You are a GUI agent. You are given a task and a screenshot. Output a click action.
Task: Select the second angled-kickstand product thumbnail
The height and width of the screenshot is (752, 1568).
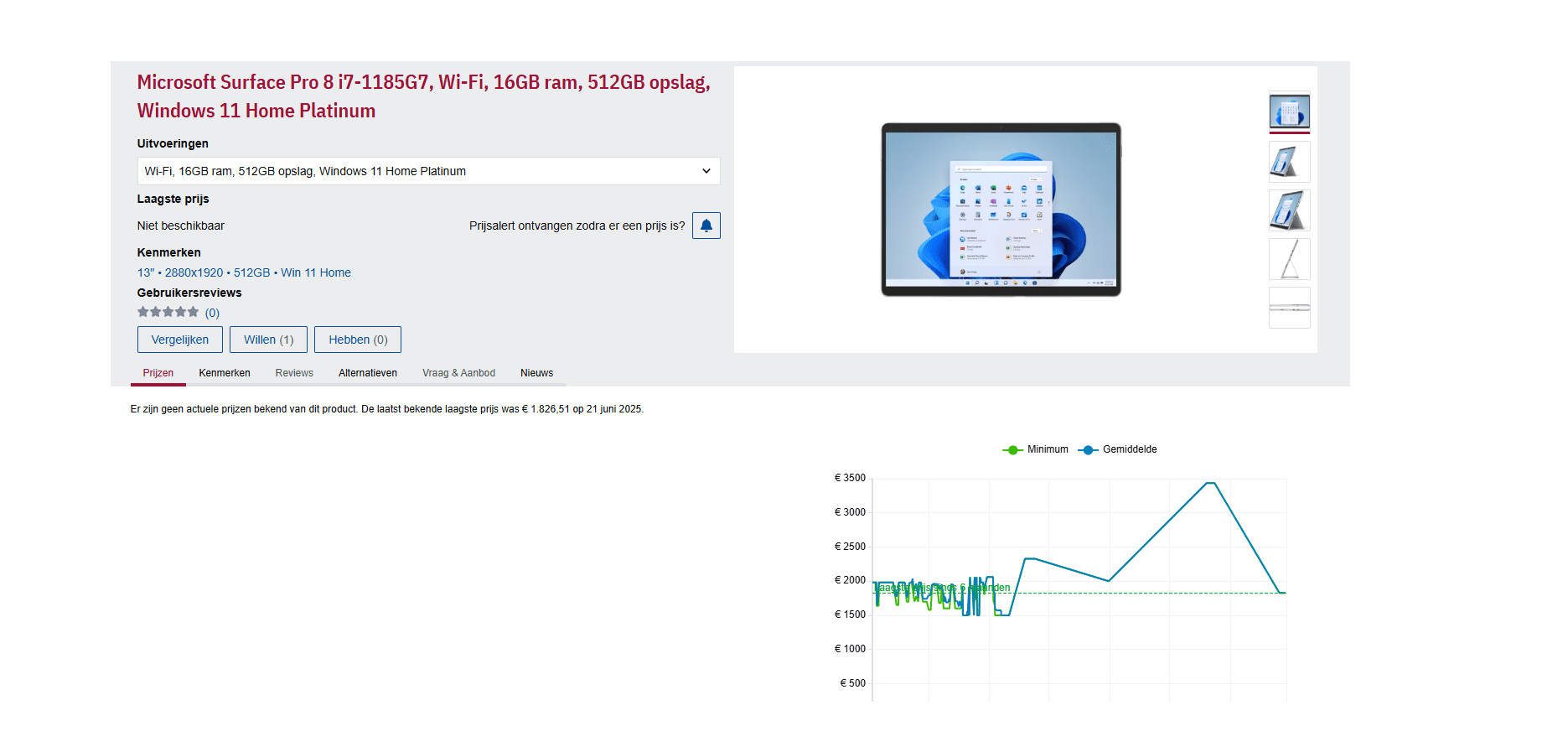click(1289, 162)
